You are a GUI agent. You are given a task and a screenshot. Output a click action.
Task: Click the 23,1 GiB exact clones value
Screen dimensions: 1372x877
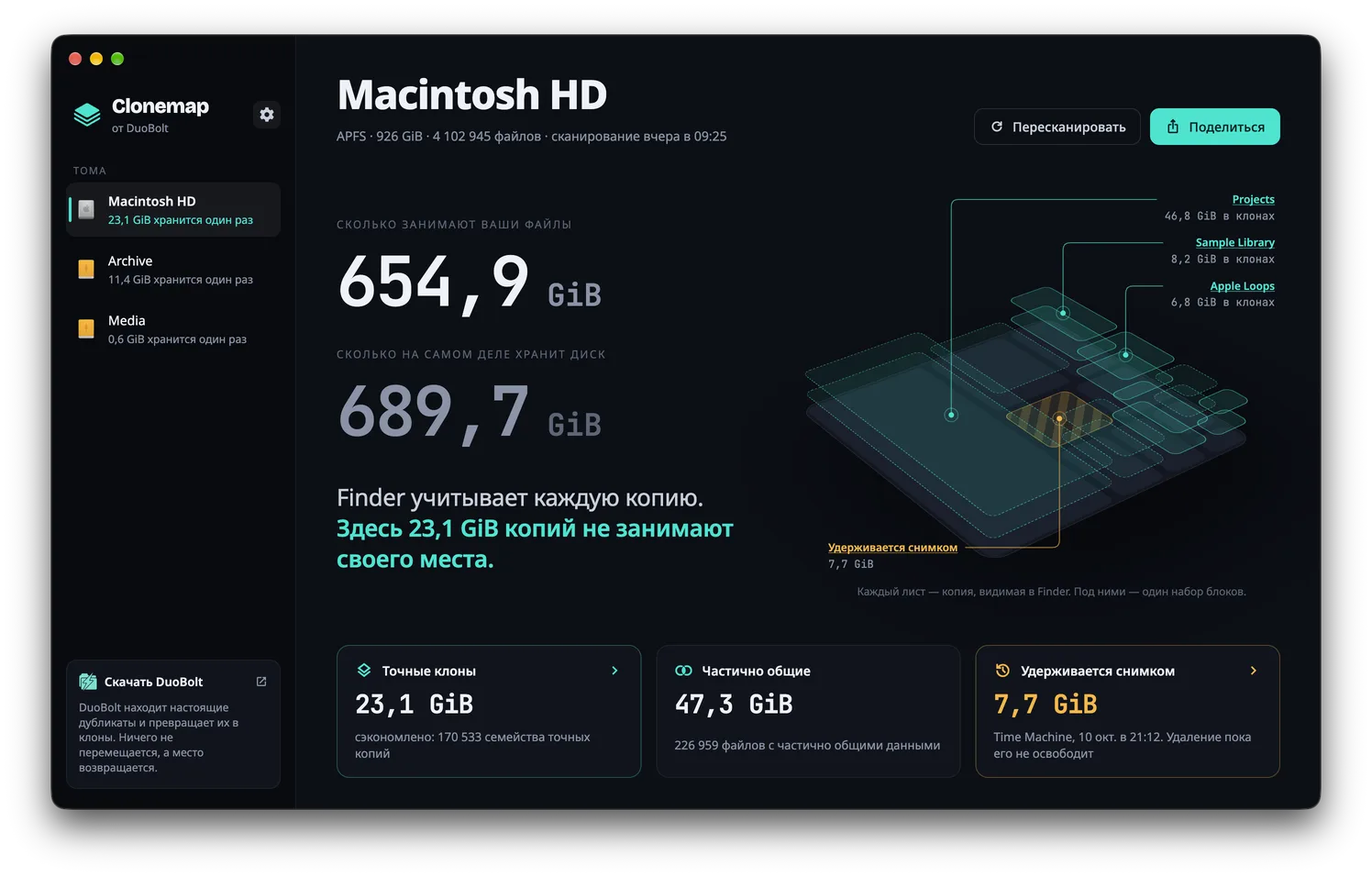(x=414, y=704)
